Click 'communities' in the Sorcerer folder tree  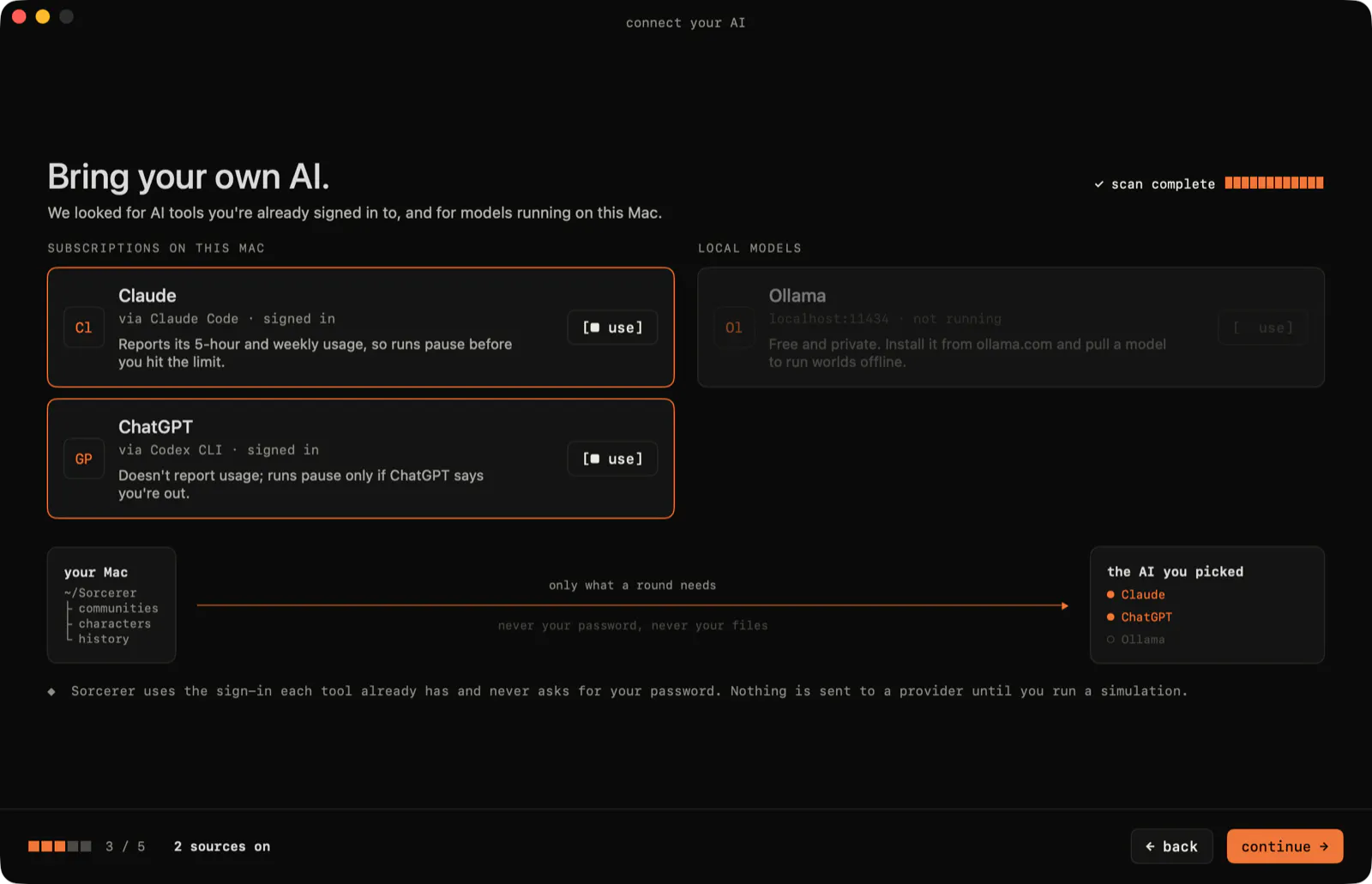click(118, 609)
